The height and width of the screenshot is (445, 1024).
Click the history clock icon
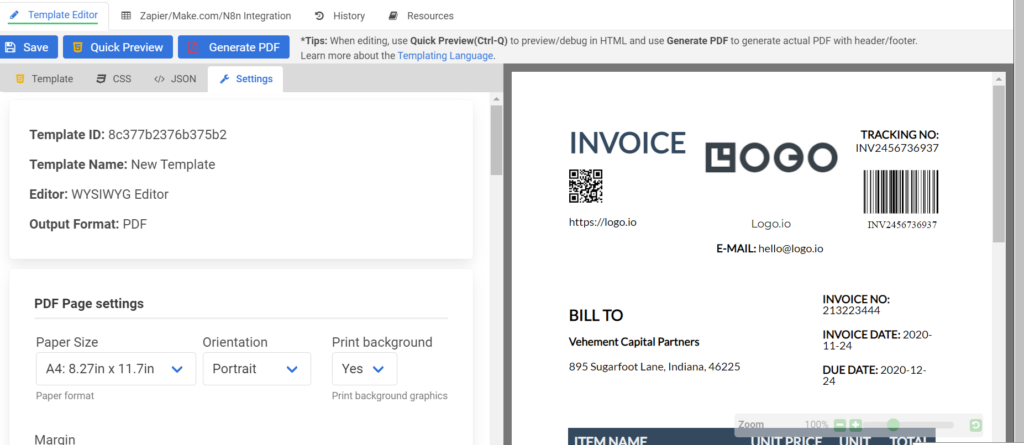click(319, 16)
